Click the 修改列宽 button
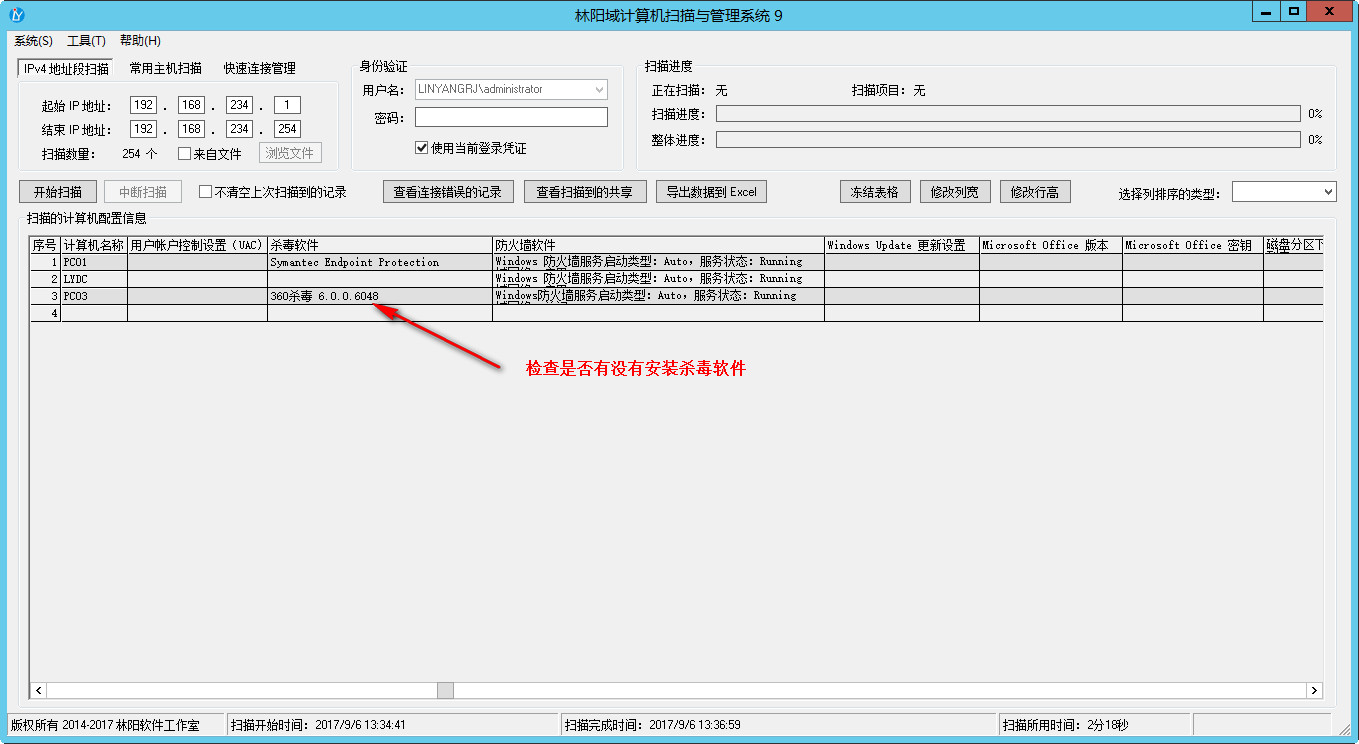 click(x=955, y=192)
